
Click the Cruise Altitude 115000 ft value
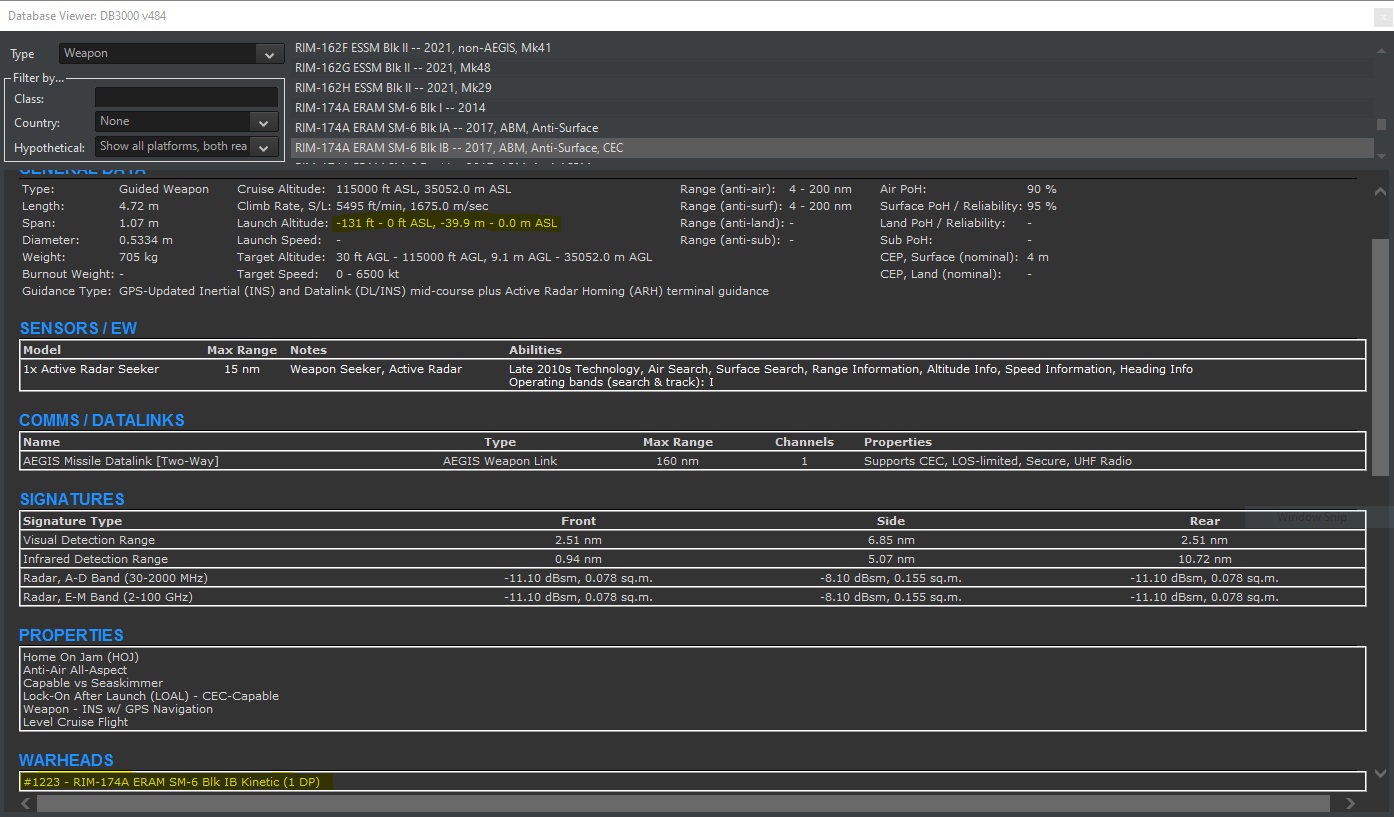point(423,189)
